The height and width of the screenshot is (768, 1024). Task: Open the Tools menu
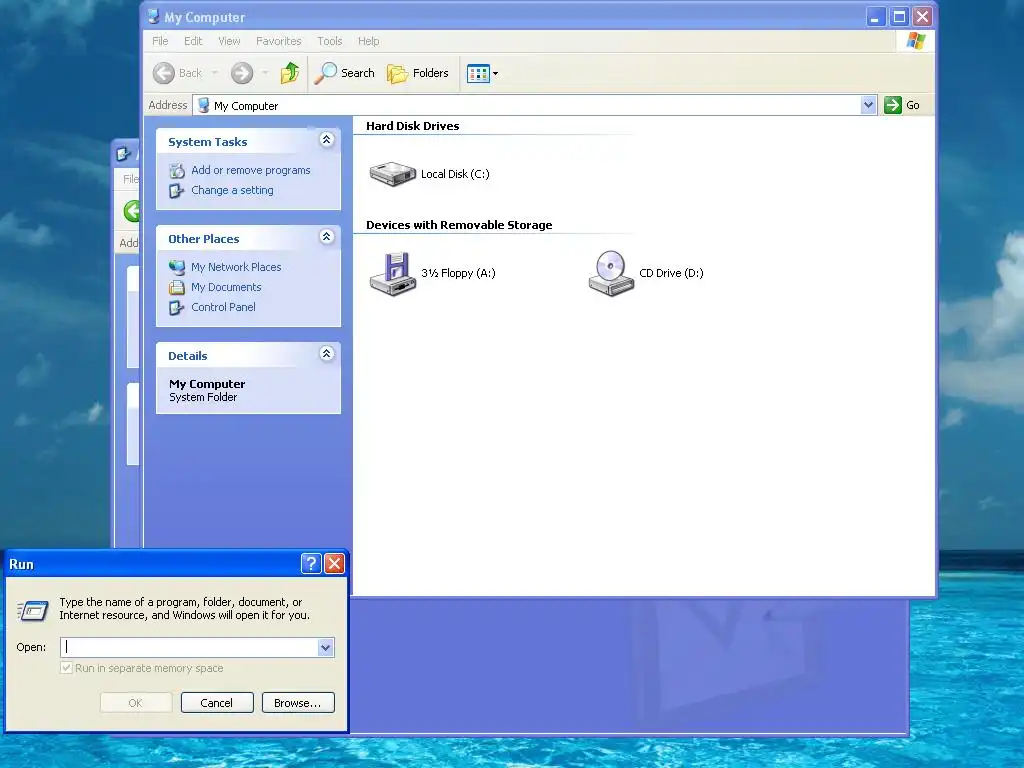[x=330, y=41]
